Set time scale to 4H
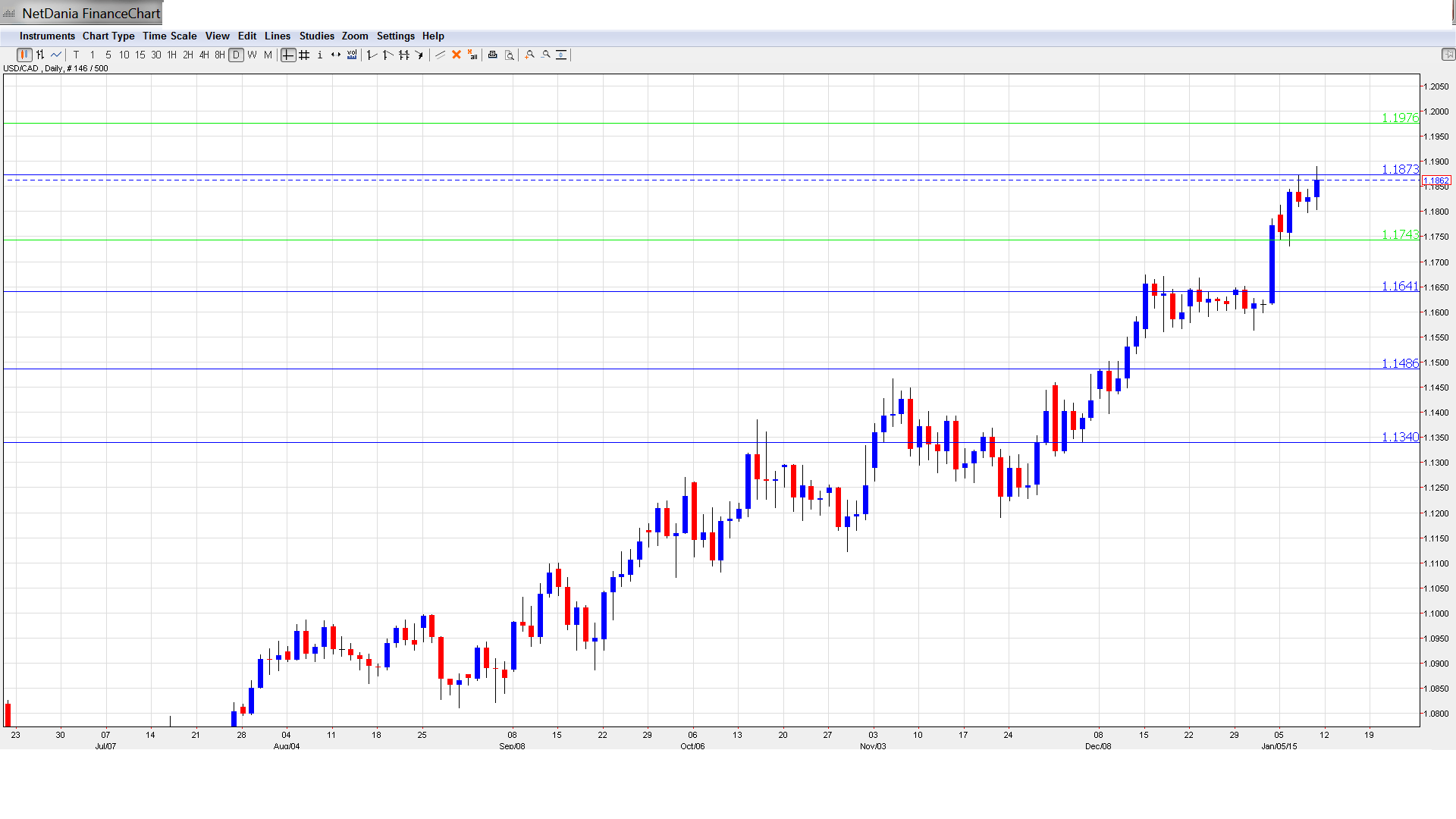 (203, 55)
